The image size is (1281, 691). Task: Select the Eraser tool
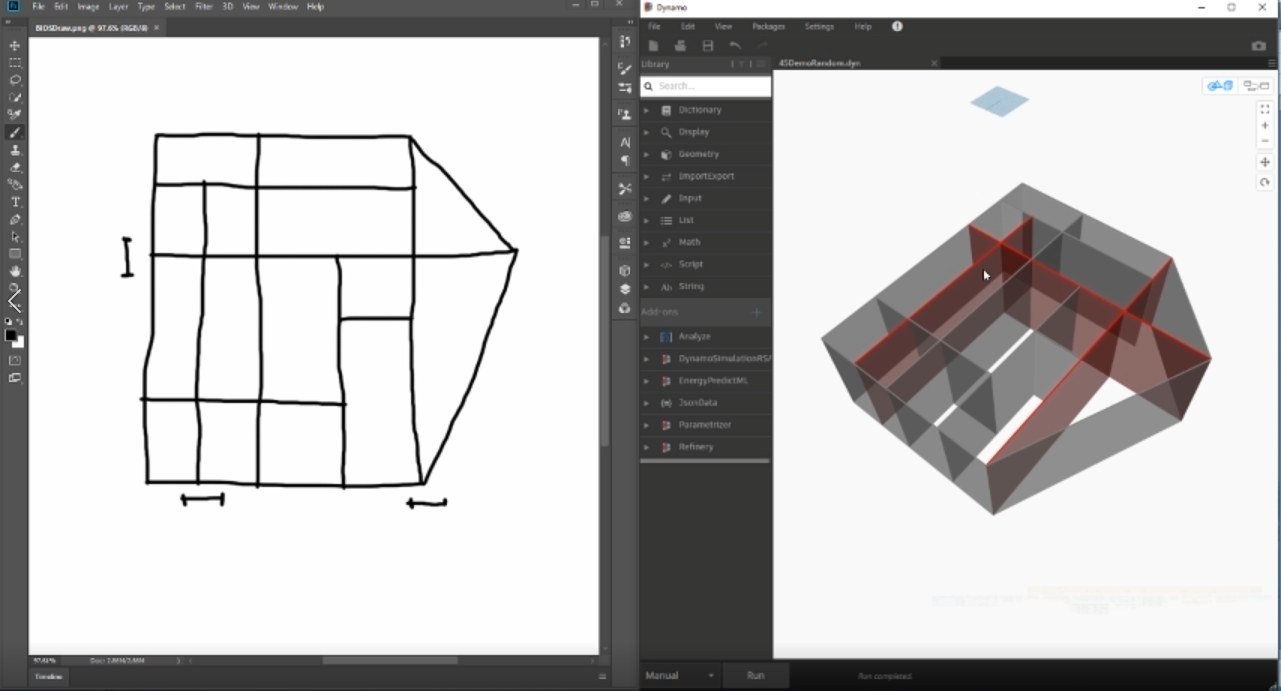point(15,168)
